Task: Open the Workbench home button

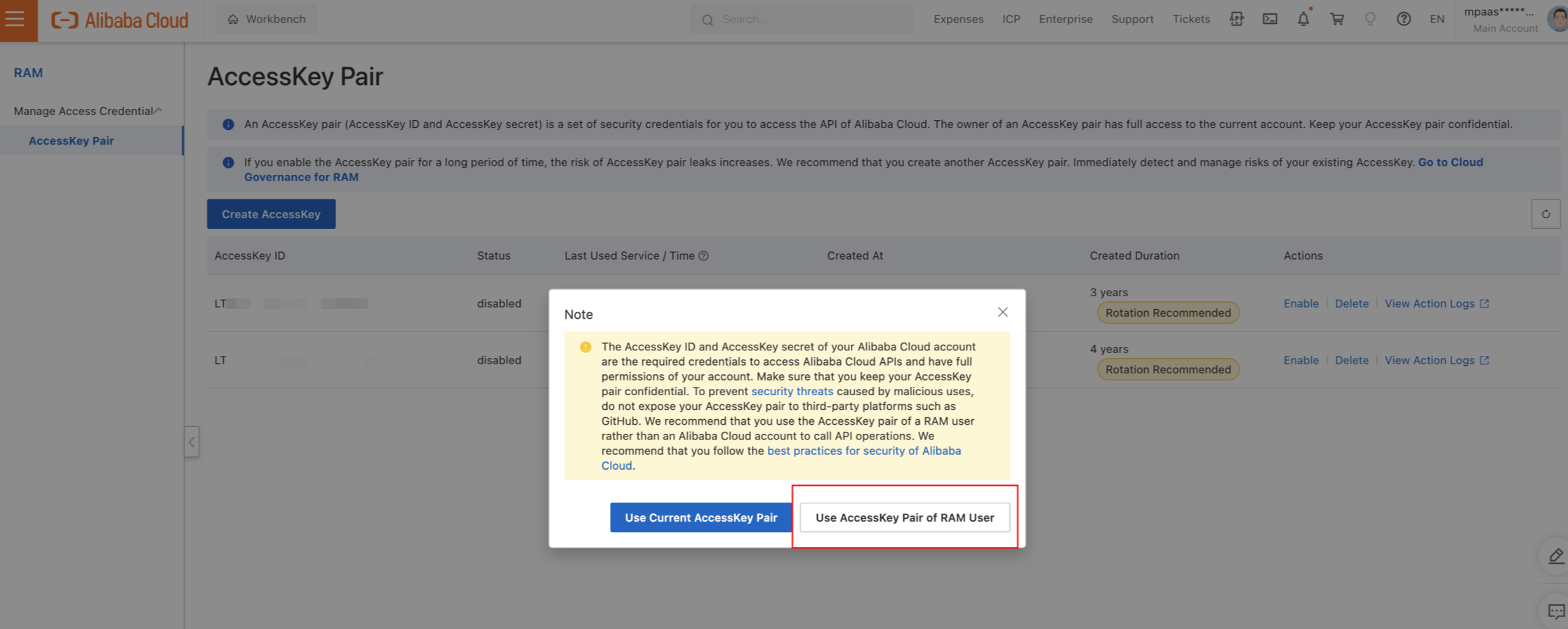Action: point(266,19)
